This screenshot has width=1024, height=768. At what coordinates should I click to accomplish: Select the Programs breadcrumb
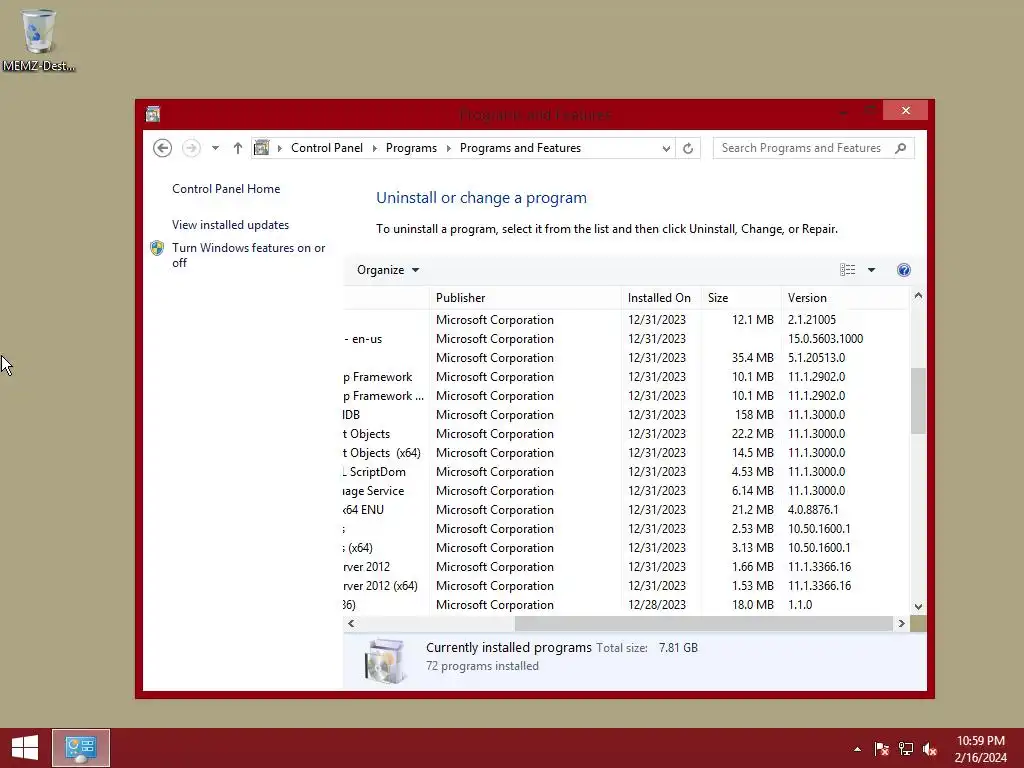[x=411, y=148]
